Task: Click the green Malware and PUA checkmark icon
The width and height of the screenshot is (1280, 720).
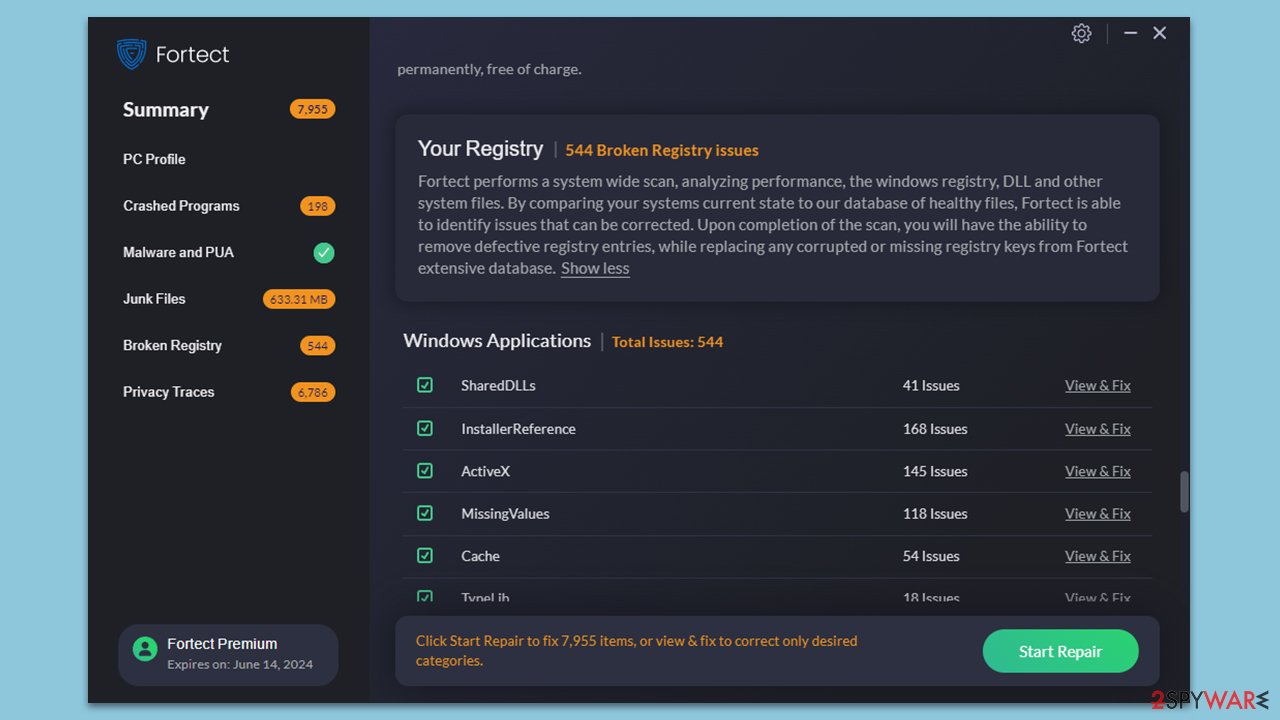Action: click(324, 253)
